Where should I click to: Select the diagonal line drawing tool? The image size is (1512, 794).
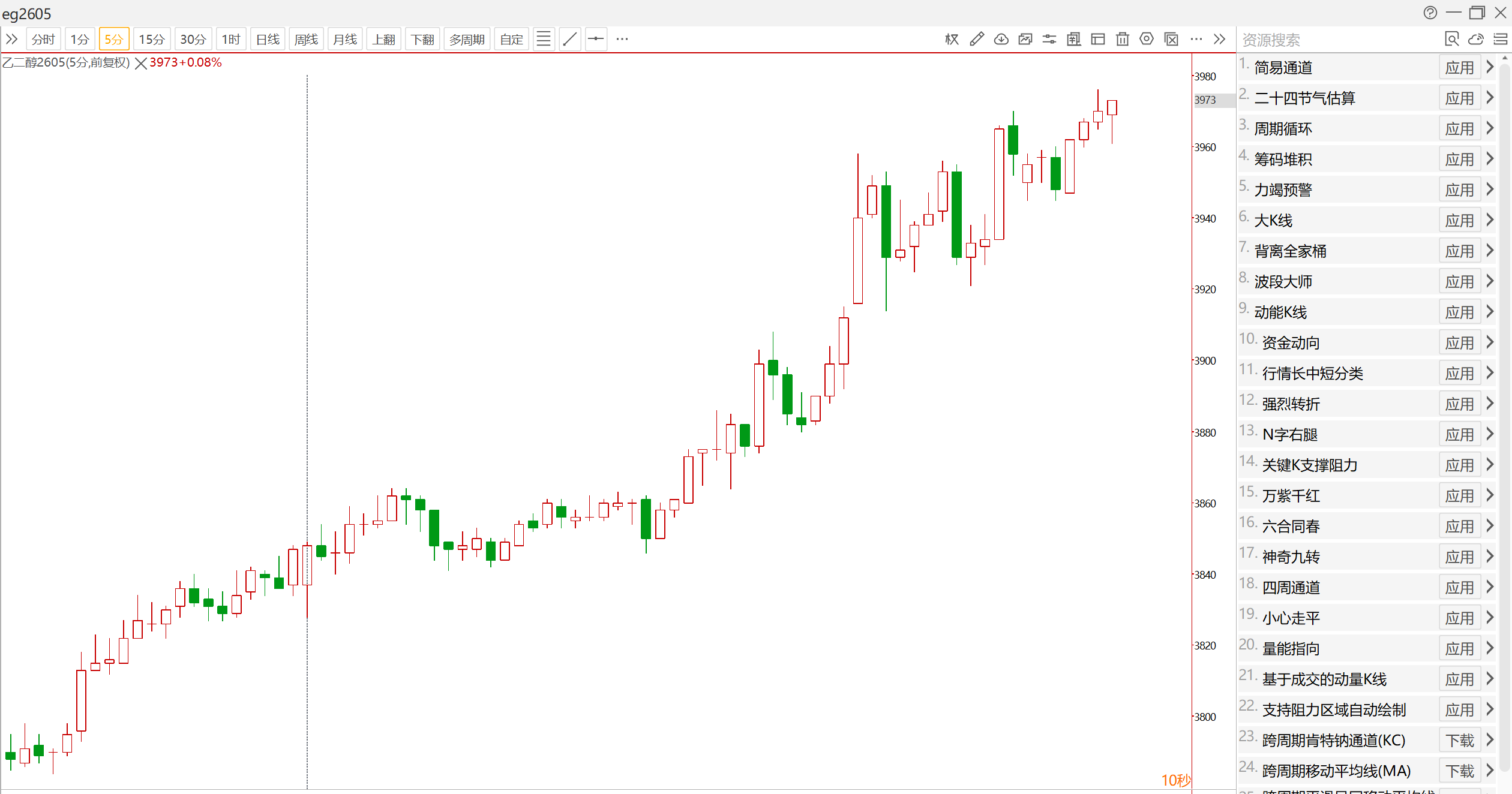(570, 40)
